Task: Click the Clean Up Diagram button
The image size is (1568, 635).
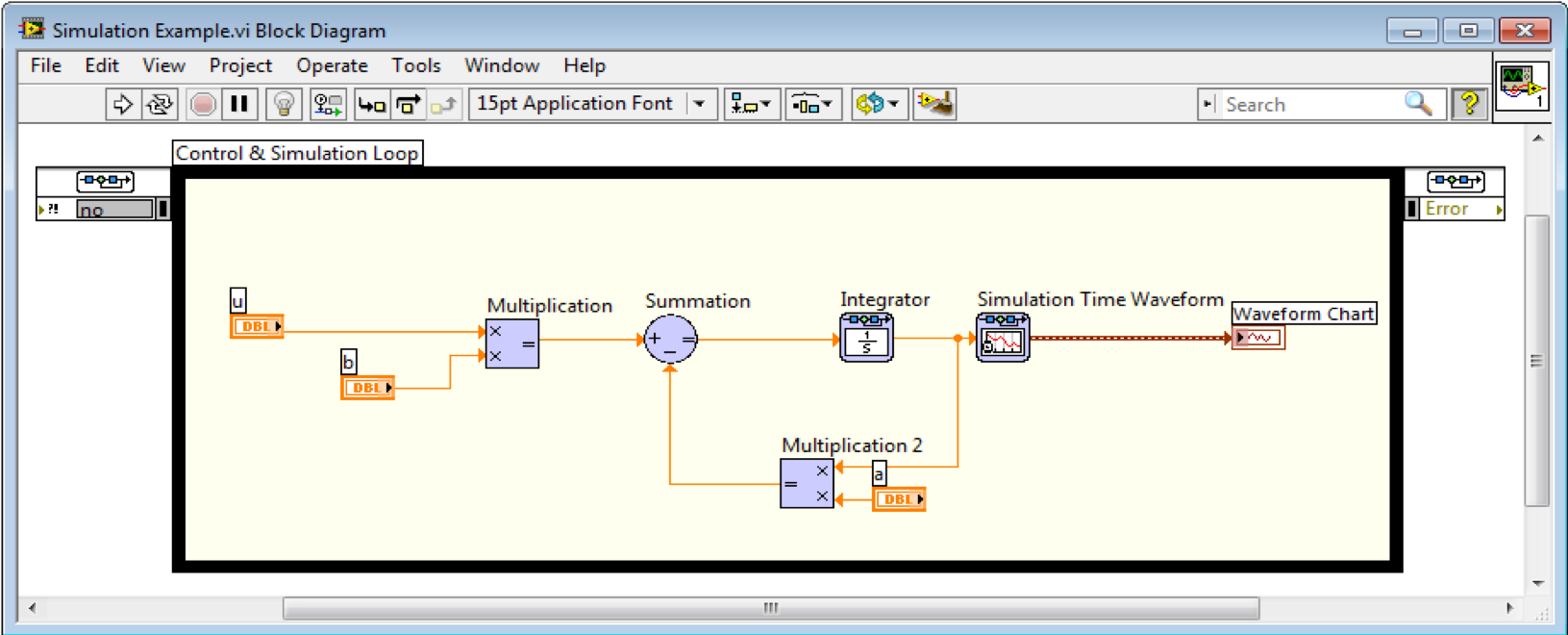Action: (934, 104)
